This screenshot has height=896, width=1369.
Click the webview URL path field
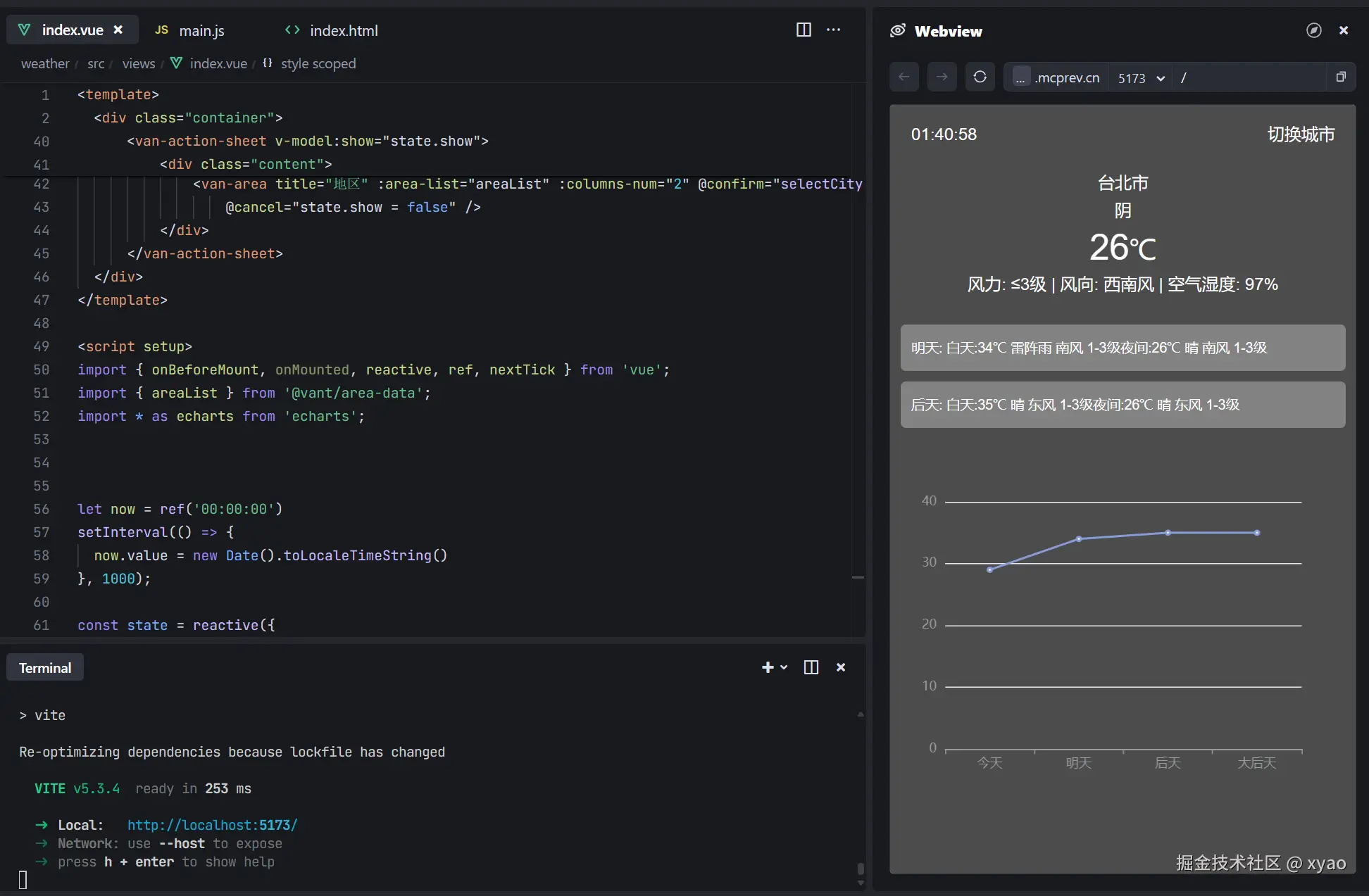pos(1251,77)
